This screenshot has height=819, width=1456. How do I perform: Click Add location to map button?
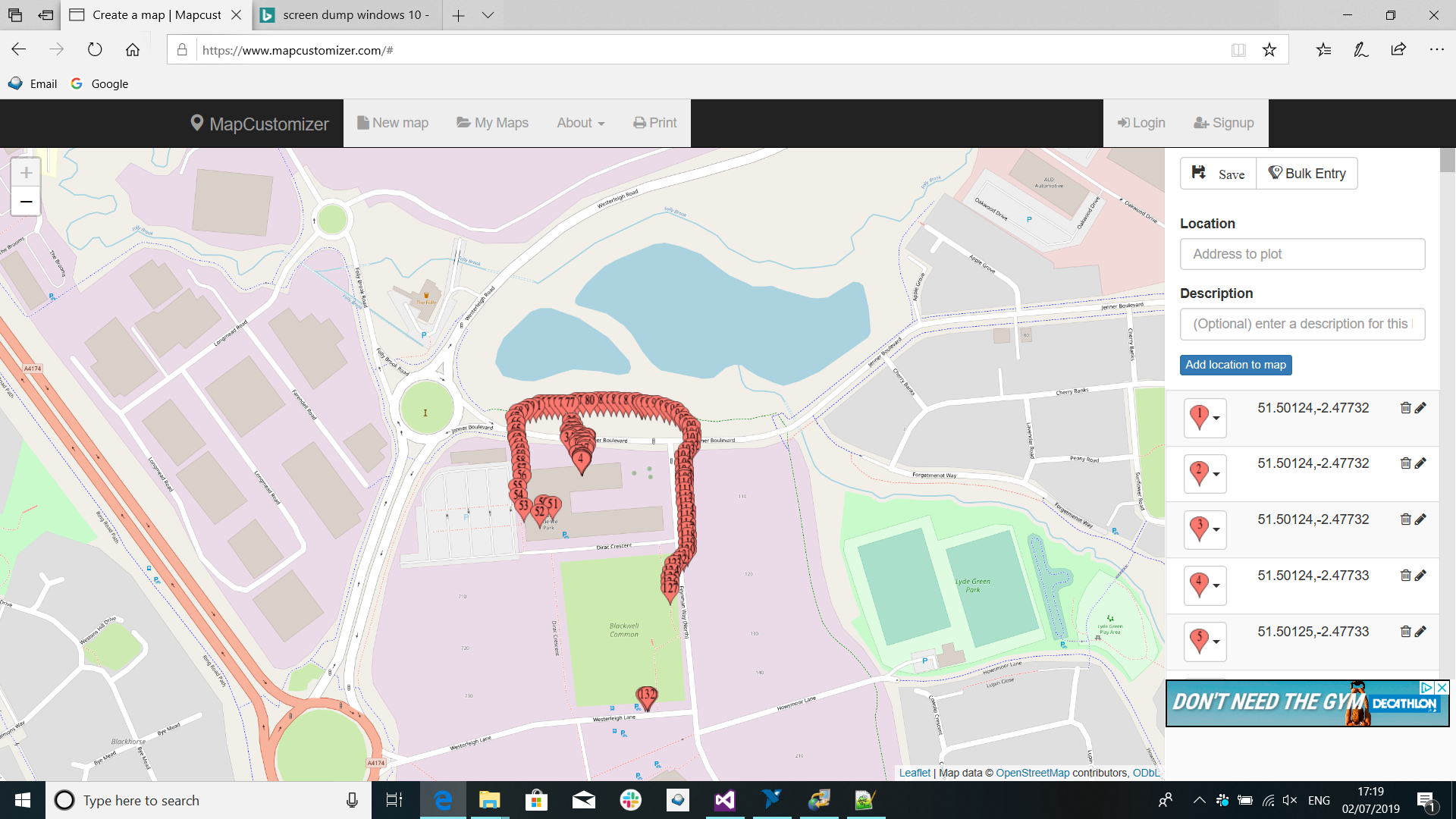pyautogui.click(x=1235, y=365)
